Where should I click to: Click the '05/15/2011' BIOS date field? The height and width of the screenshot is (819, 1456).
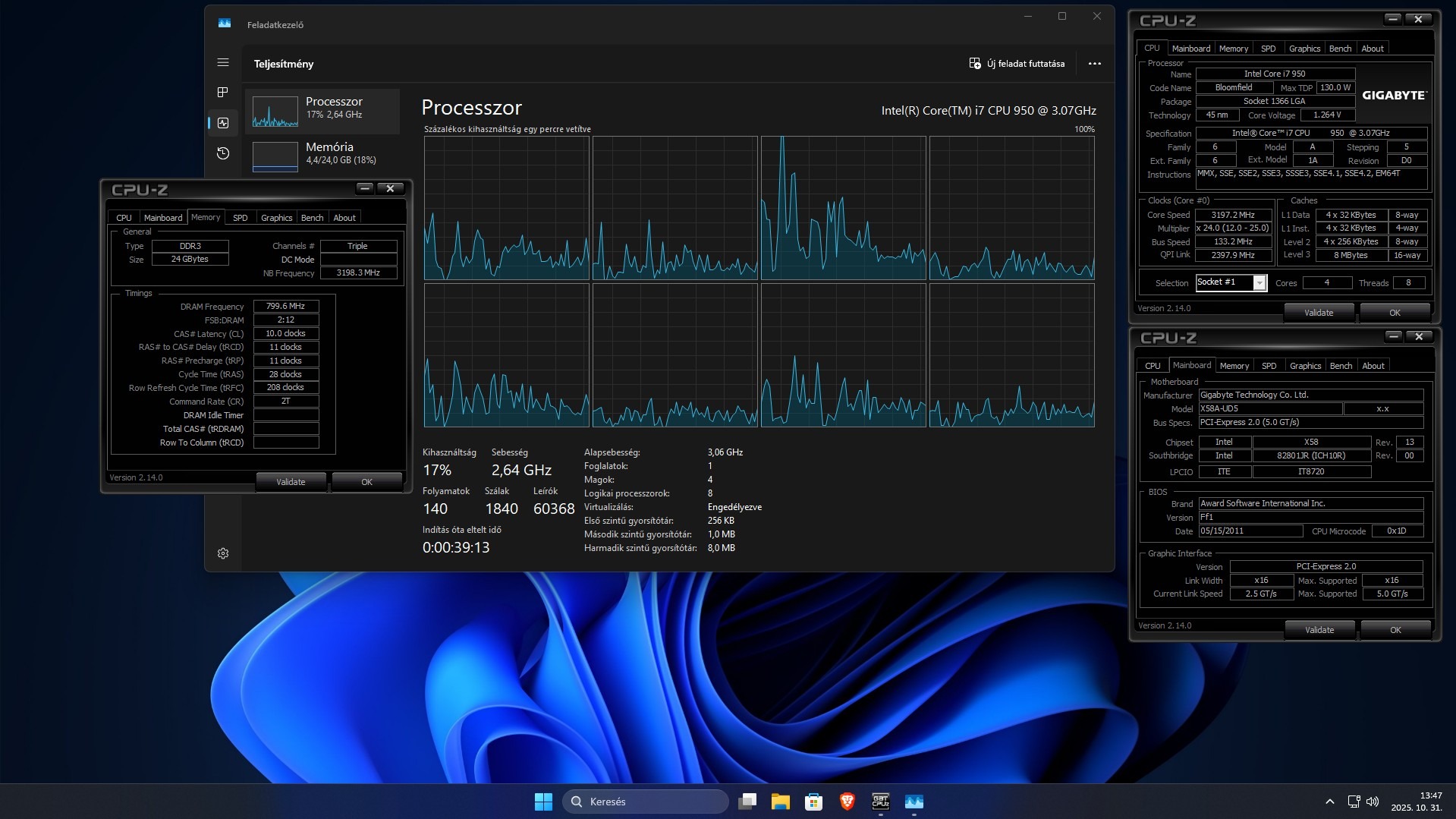pos(1250,531)
